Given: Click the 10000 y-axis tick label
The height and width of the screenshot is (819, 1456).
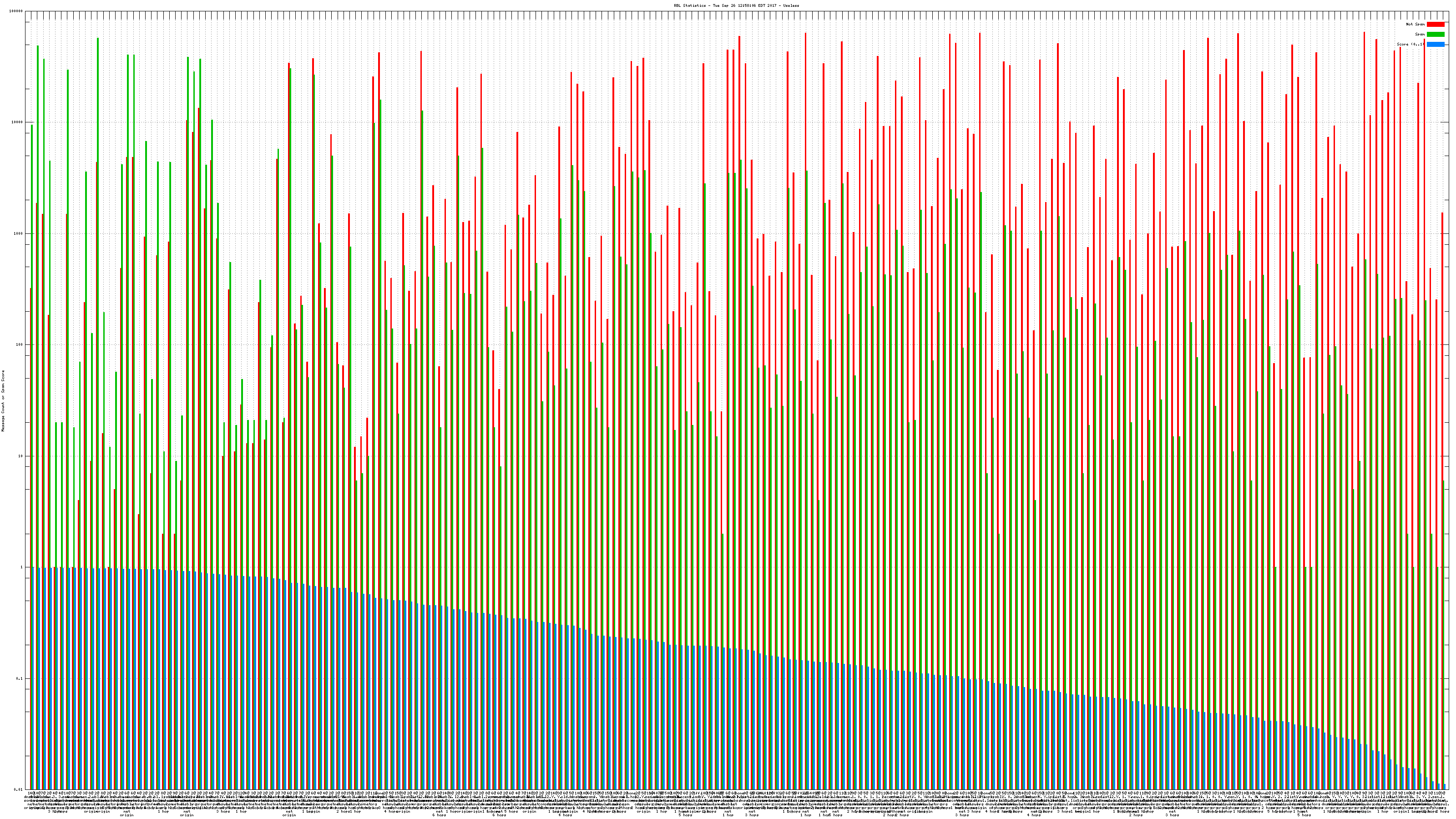Looking at the screenshot, I should pos(18,123).
